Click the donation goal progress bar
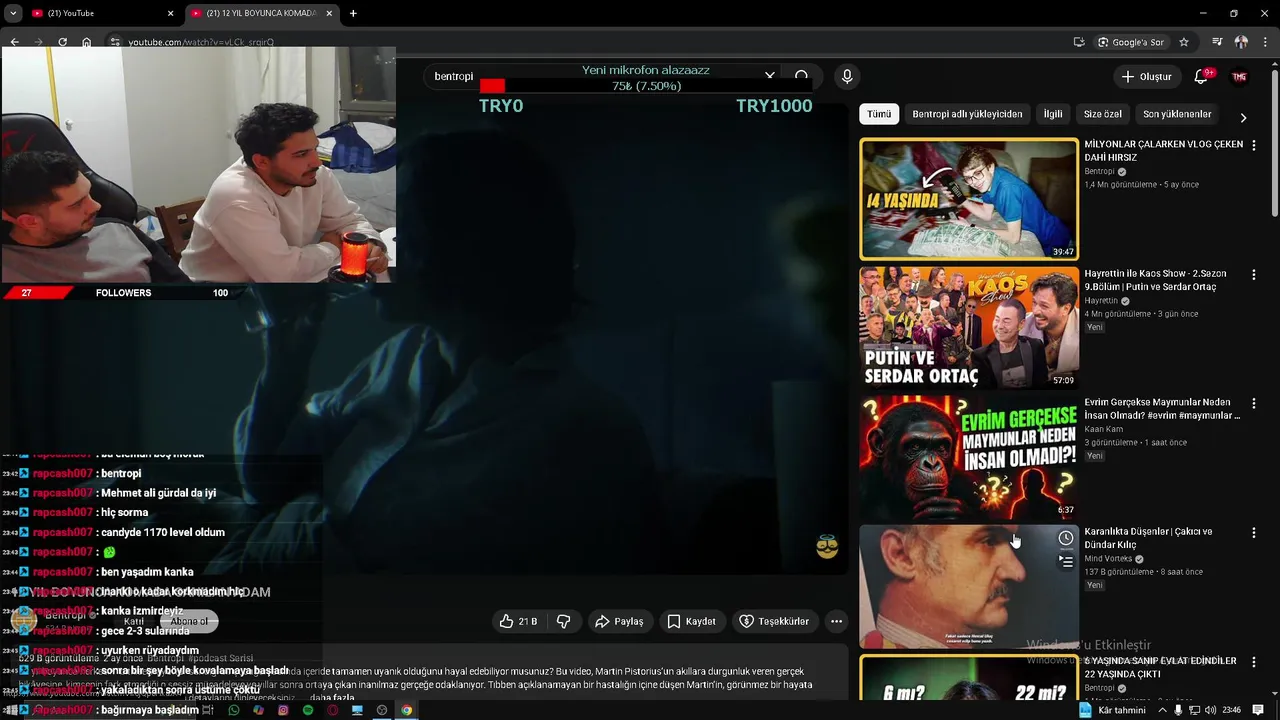Viewport: 1280px width, 720px height. 645,86
